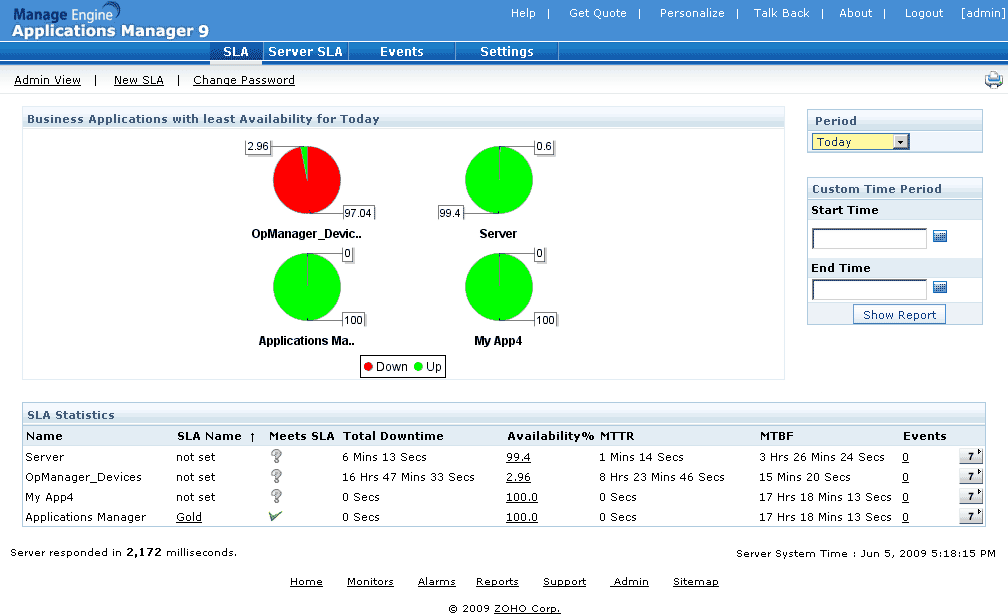
Task: Click OpManager_Devices name in table
Action: (84, 477)
